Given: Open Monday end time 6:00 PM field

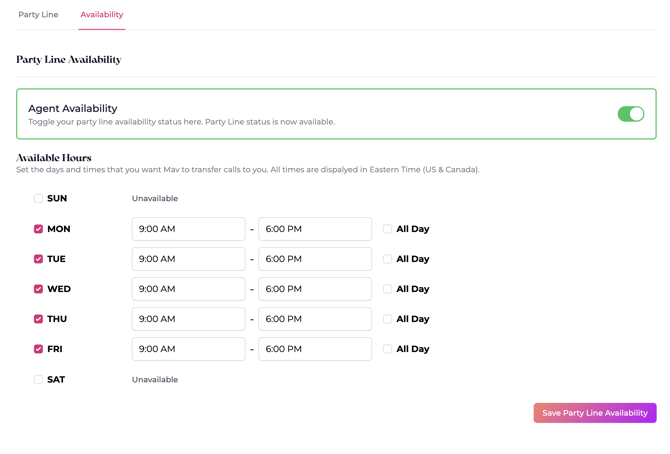Looking at the screenshot, I should 314,229.
